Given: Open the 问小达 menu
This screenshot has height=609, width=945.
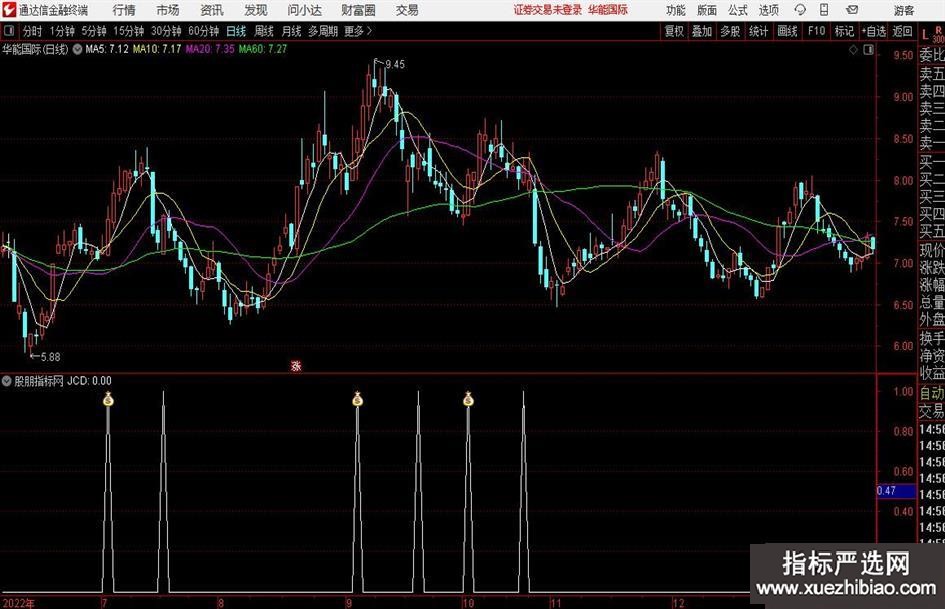Looking at the screenshot, I should tap(304, 10).
